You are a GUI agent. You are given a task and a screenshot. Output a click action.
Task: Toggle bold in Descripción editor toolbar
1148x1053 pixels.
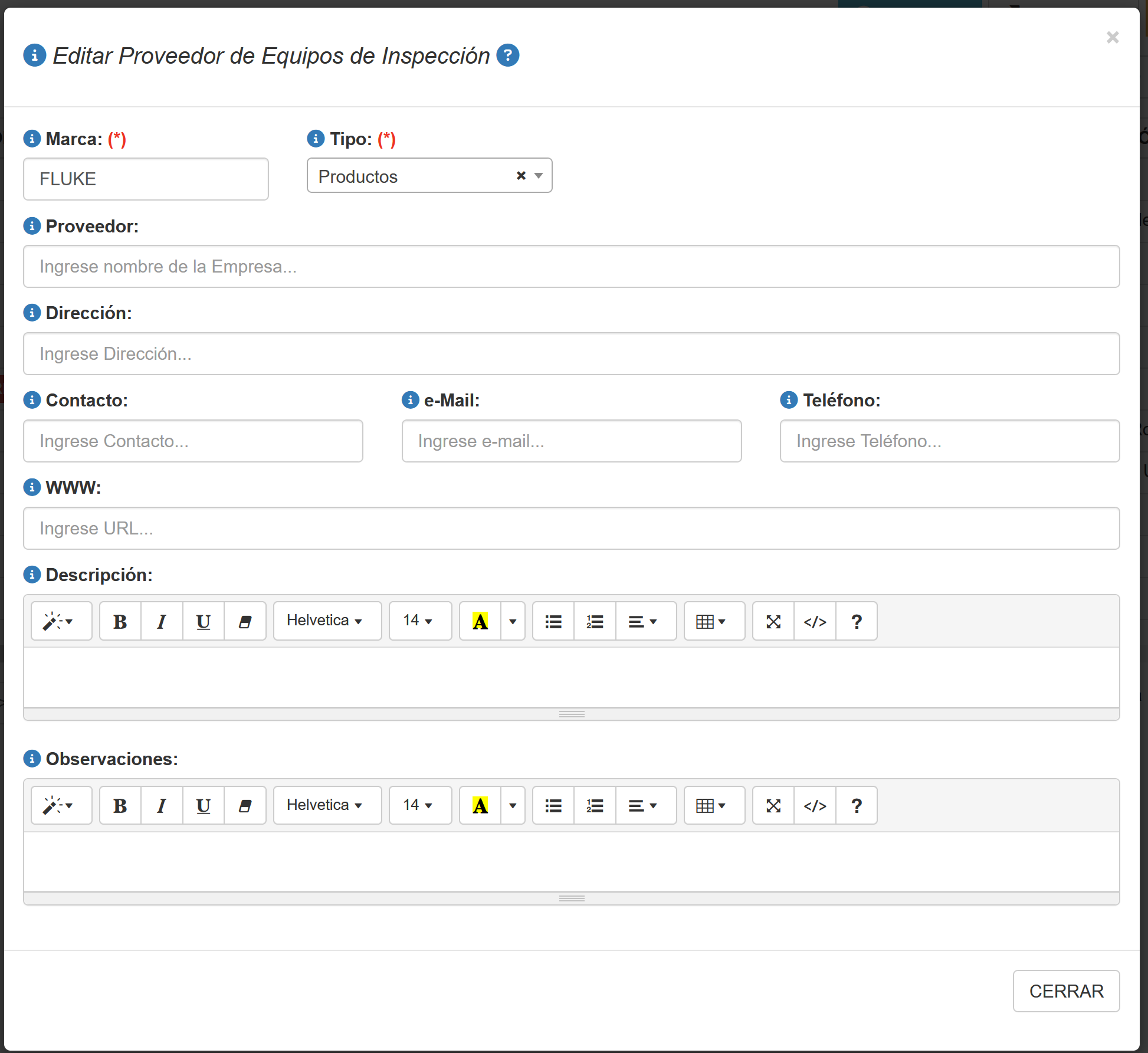tap(120, 621)
